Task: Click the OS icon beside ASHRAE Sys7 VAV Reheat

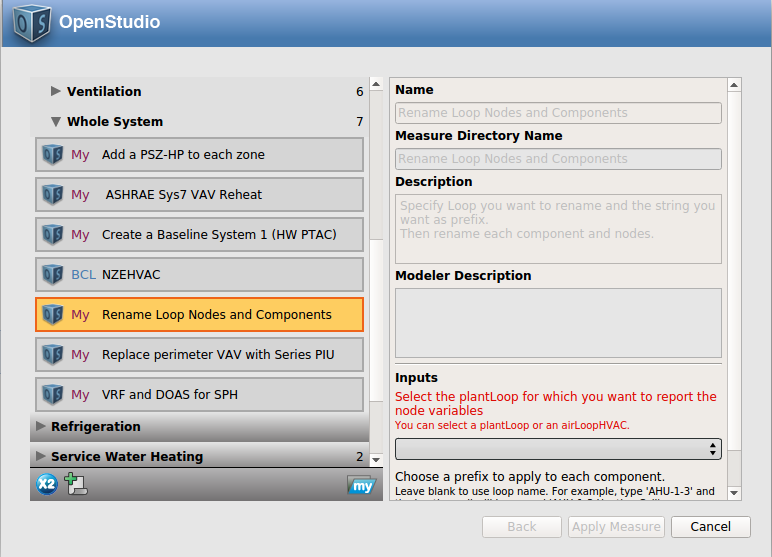Action: click(53, 195)
